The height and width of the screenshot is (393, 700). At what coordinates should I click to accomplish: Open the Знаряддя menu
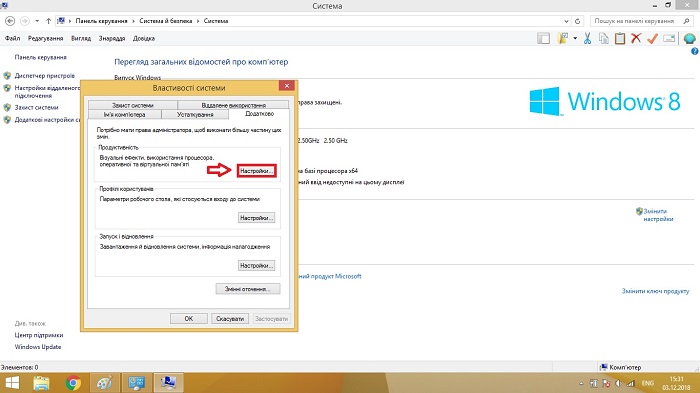pos(112,38)
